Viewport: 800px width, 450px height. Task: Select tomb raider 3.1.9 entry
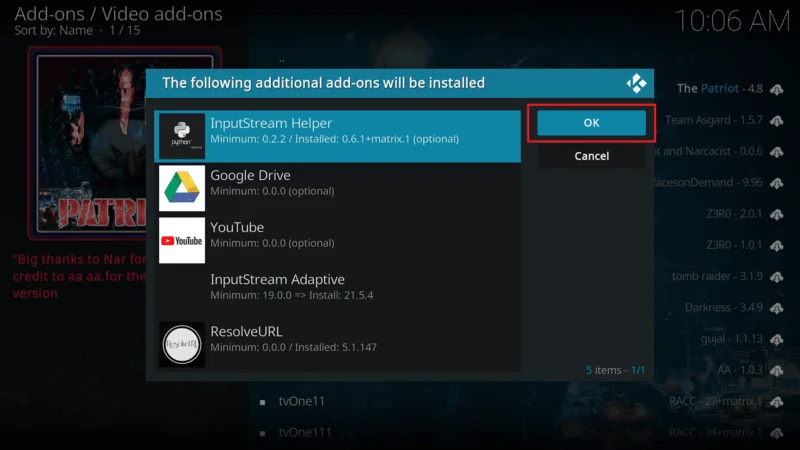coord(717,276)
